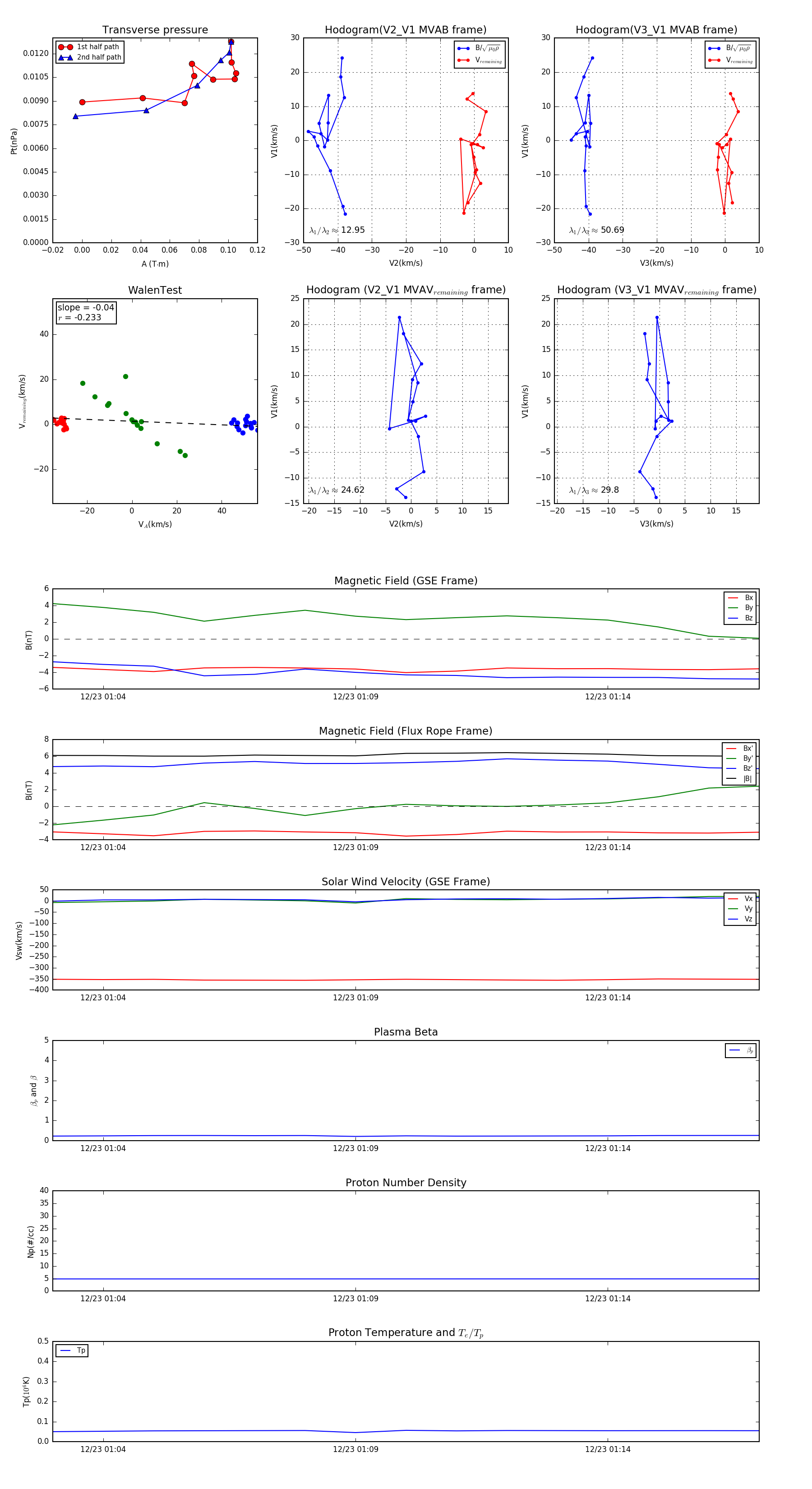The image size is (812, 1489).
Task: Click '12/23 01:14' tick in Solar Wind Velocity panel
Action: [607, 998]
